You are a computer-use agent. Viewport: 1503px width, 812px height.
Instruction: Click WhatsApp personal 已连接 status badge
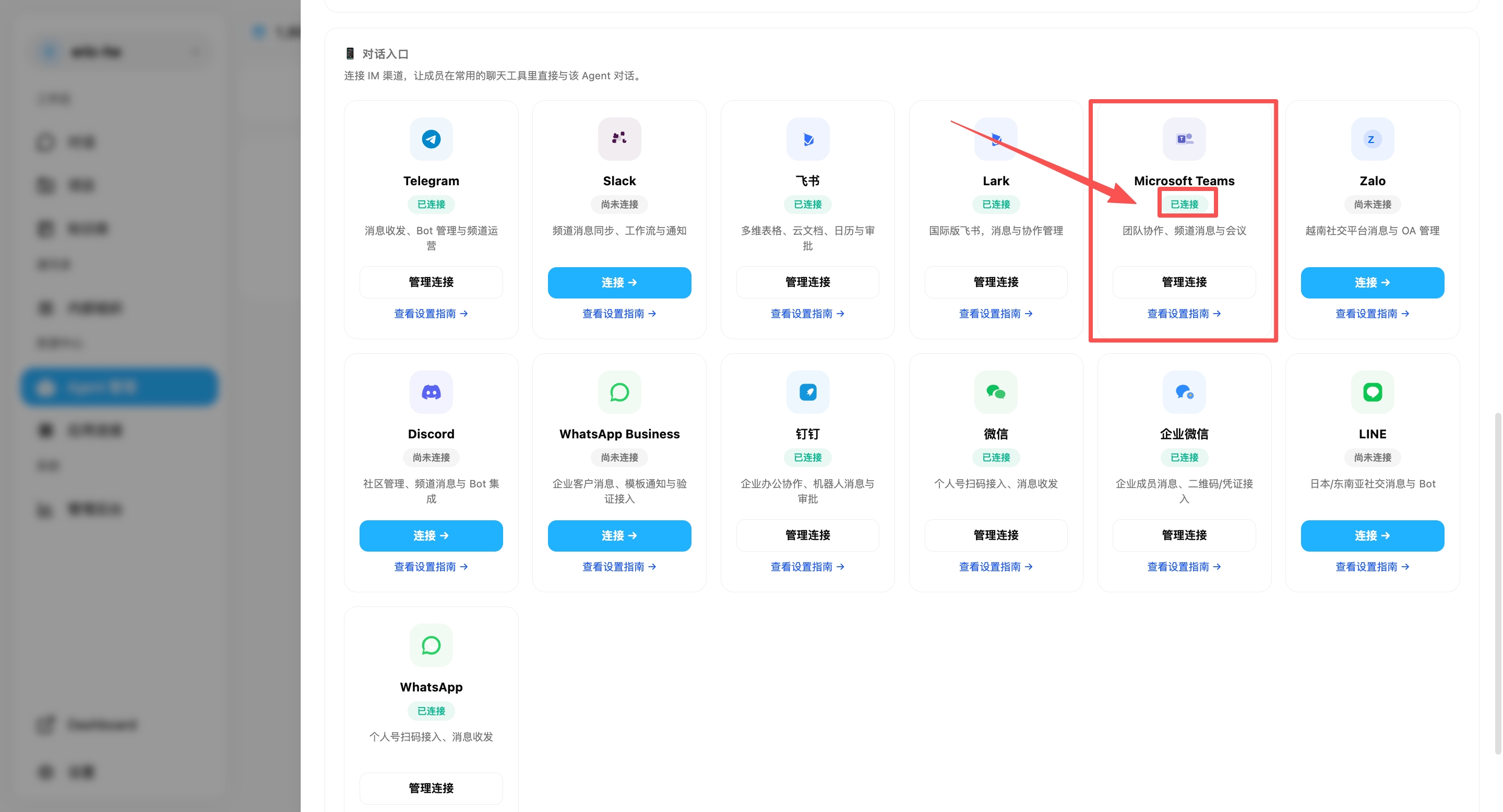tap(431, 711)
